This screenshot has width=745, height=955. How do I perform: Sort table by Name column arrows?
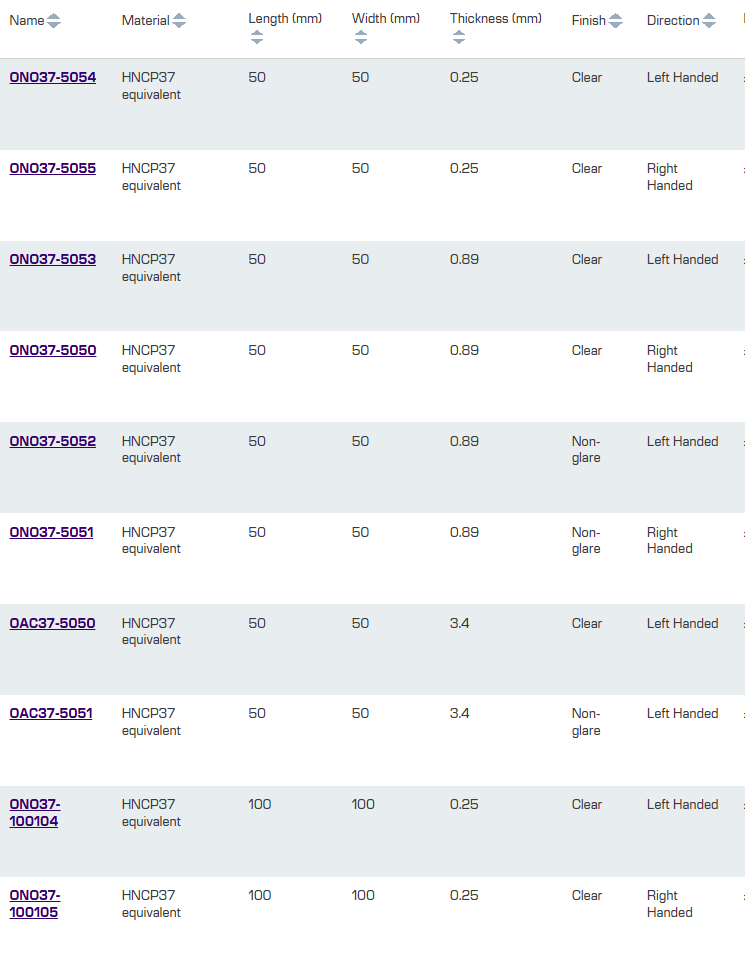[x=54, y=21]
